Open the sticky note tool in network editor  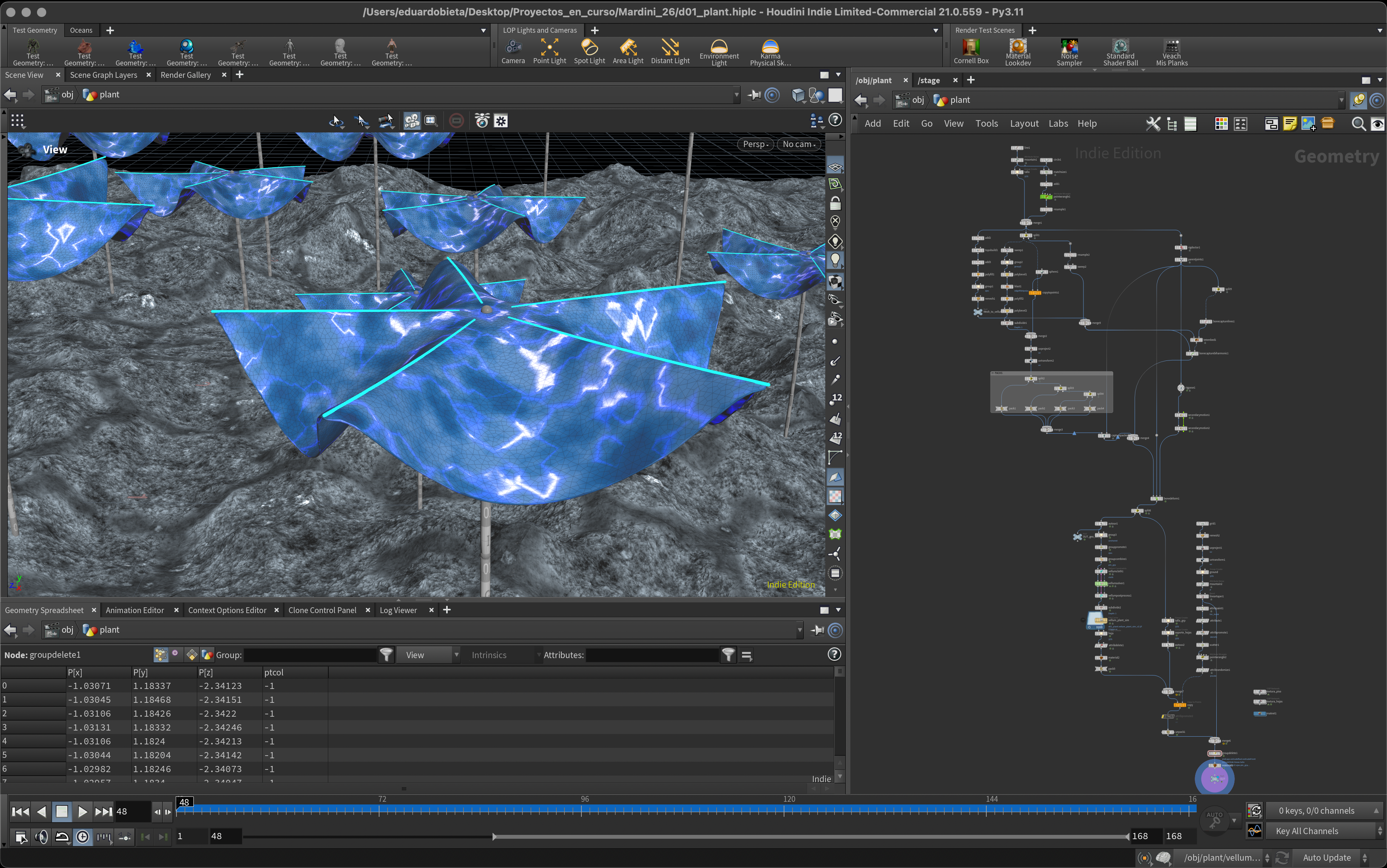[1290, 124]
